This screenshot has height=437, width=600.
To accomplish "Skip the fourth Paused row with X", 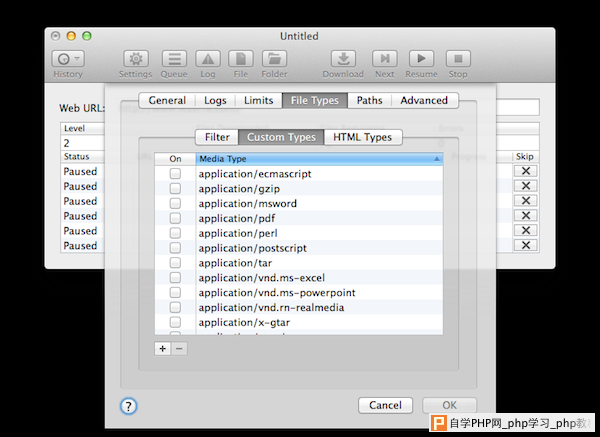I will pyautogui.click(x=525, y=215).
